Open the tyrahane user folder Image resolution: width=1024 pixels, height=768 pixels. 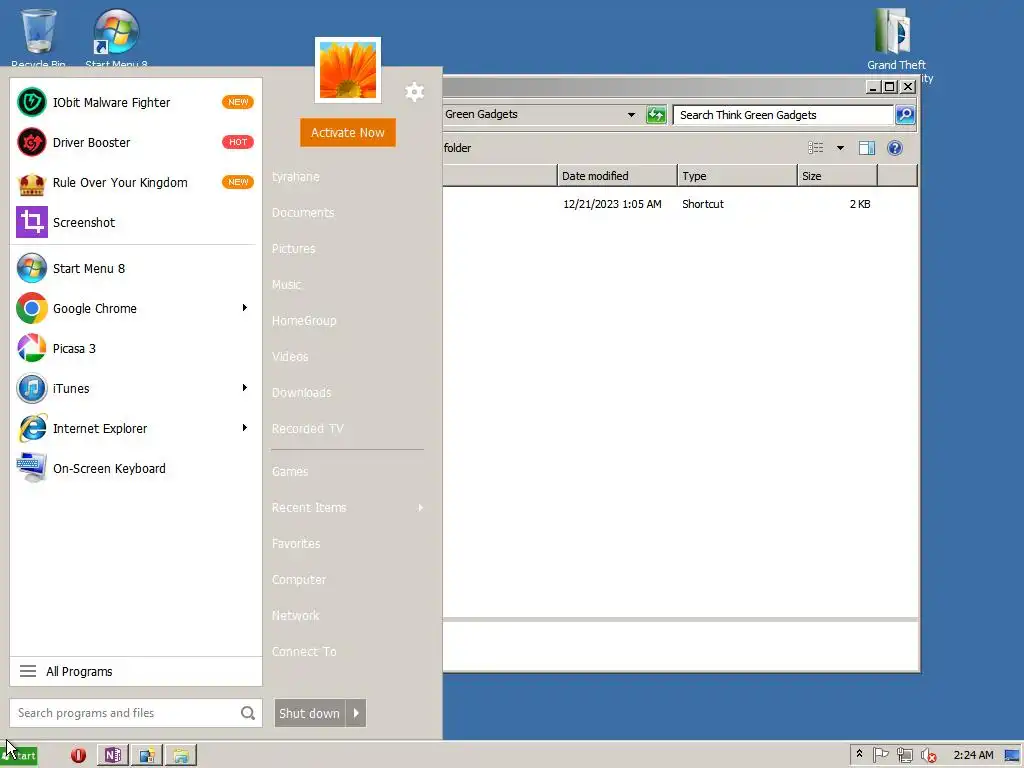pos(296,177)
